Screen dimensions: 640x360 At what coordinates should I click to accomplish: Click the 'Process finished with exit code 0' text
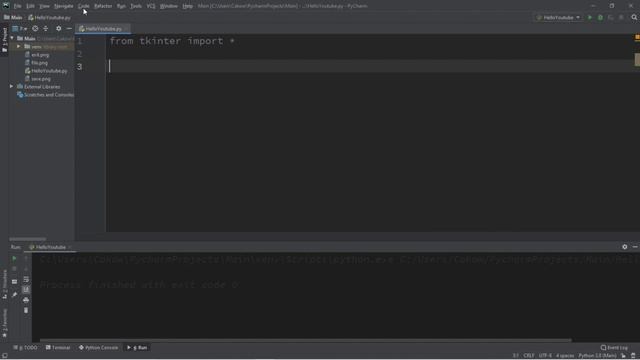click(139, 285)
